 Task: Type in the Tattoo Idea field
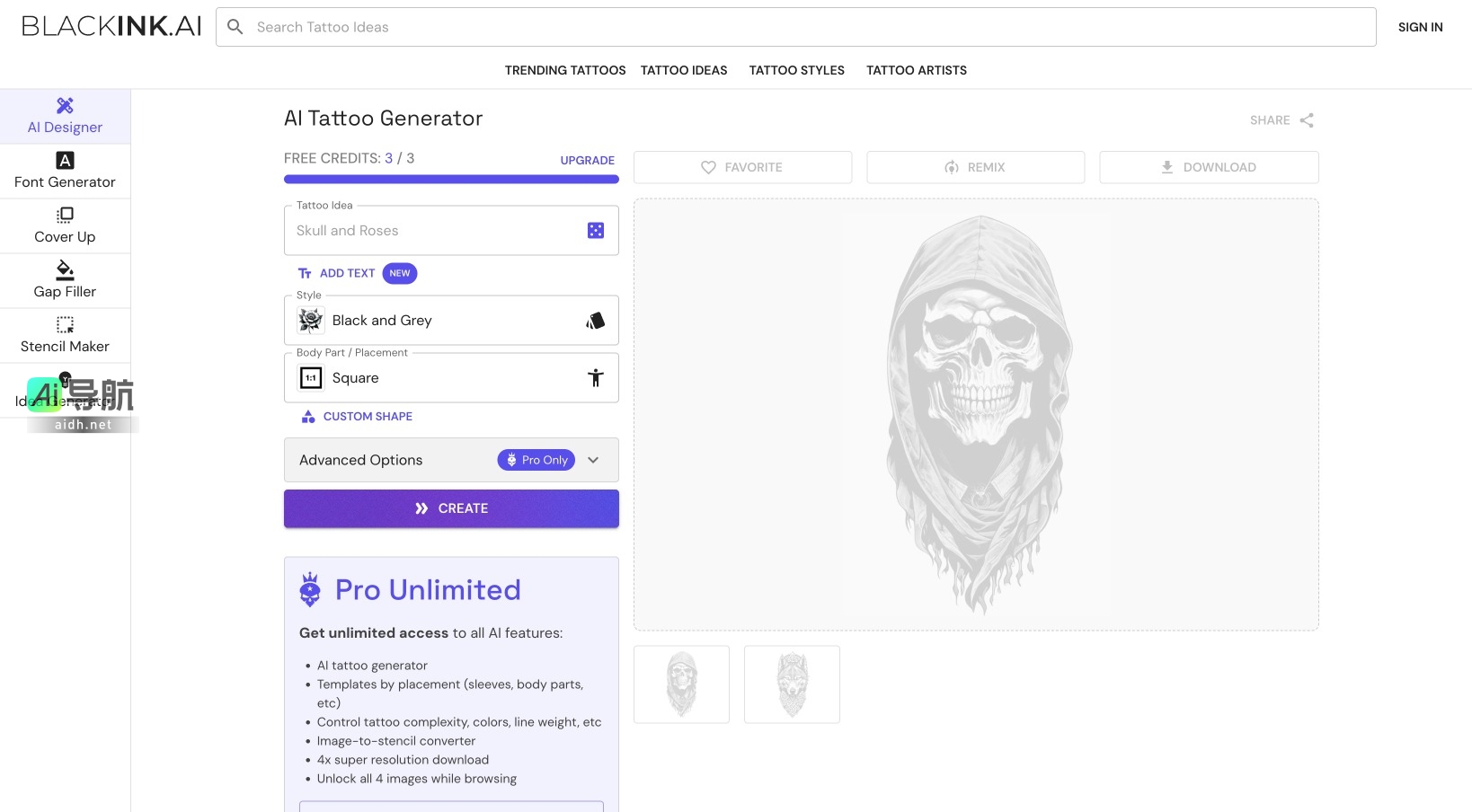click(x=436, y=231)
